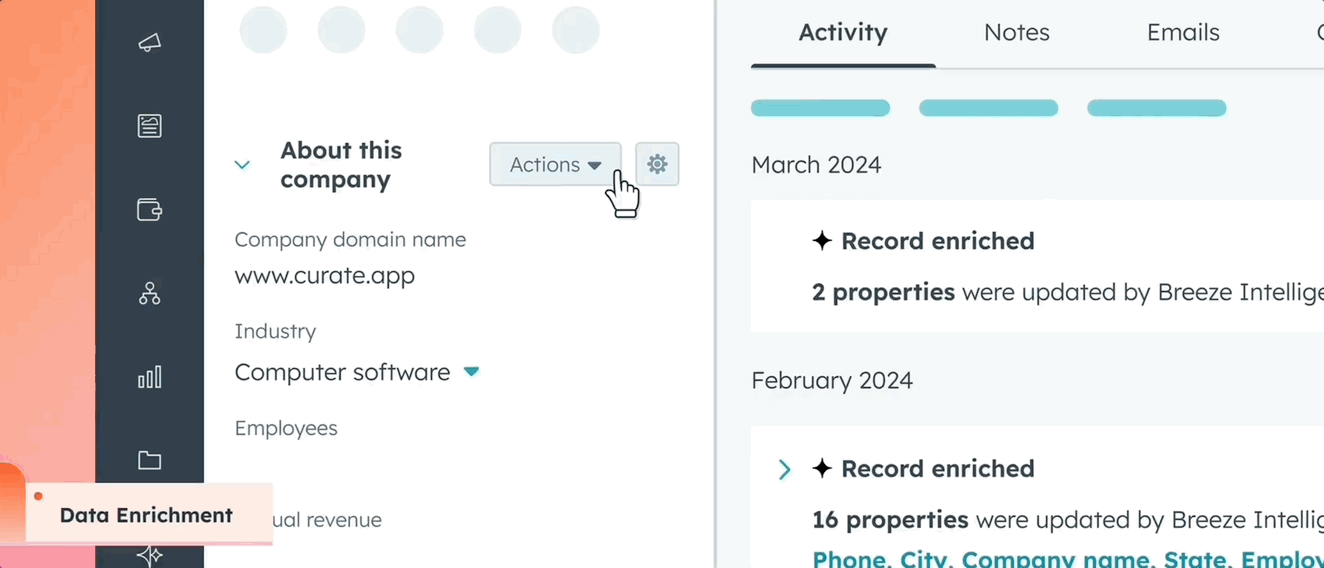Open the Breeze sparkle icon in sidebar
This screenshot has width=1324, height=568.
pyautogui.click(x=149, y=555)
